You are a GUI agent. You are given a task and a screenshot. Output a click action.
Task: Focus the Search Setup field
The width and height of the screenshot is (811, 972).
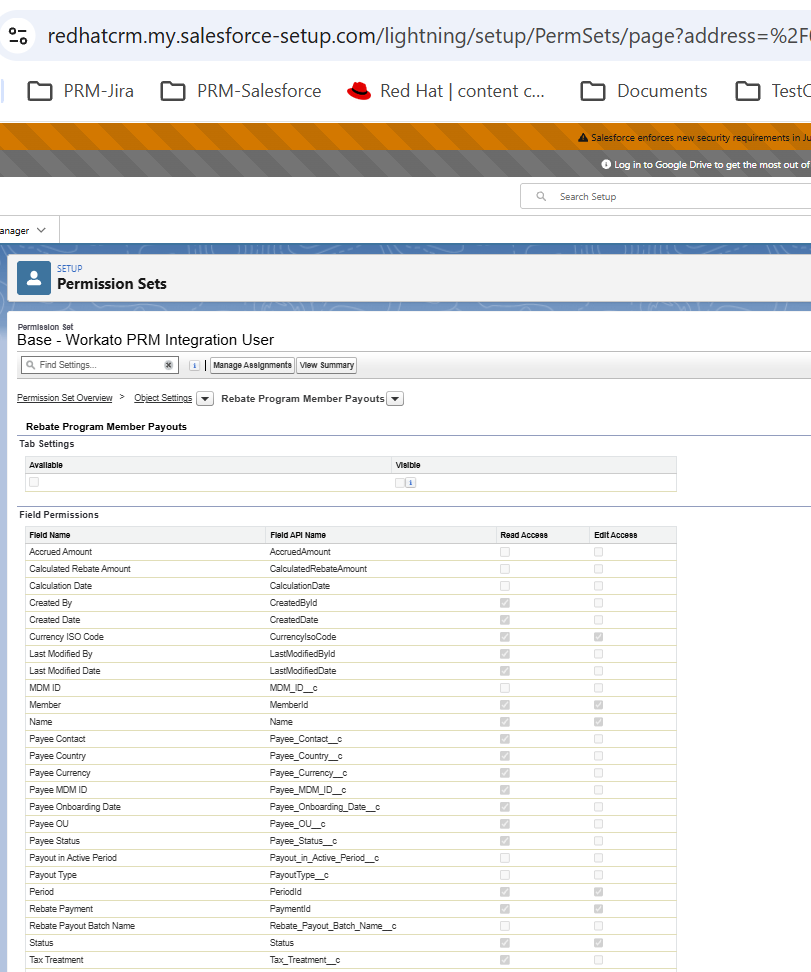[665, 197]
